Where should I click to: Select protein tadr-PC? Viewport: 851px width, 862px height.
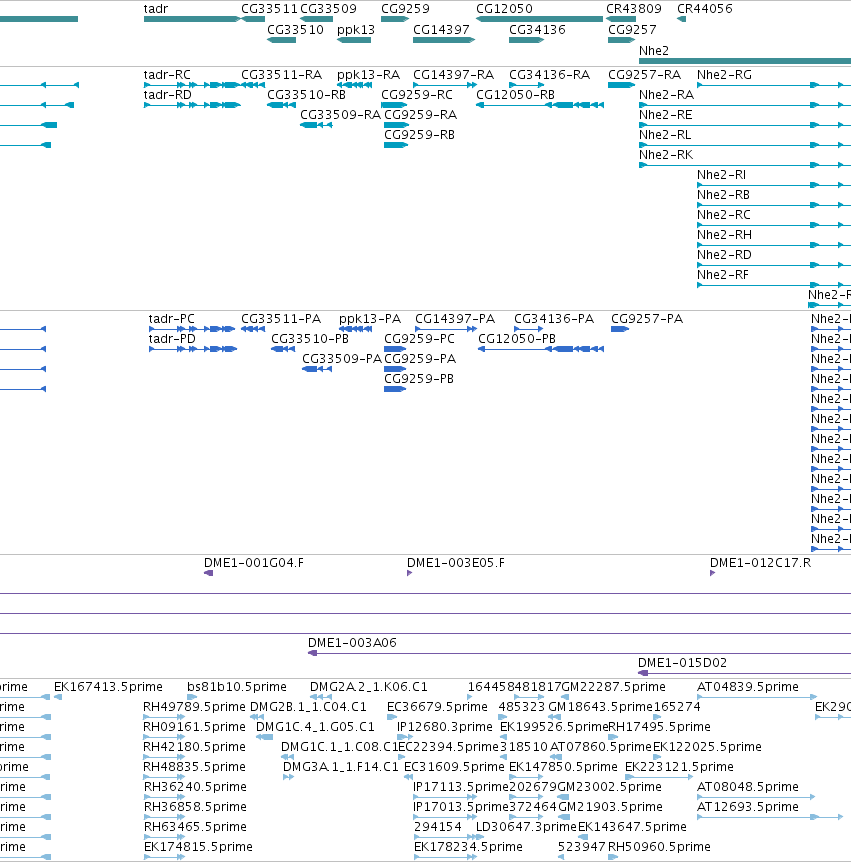(x=172, y=319)
